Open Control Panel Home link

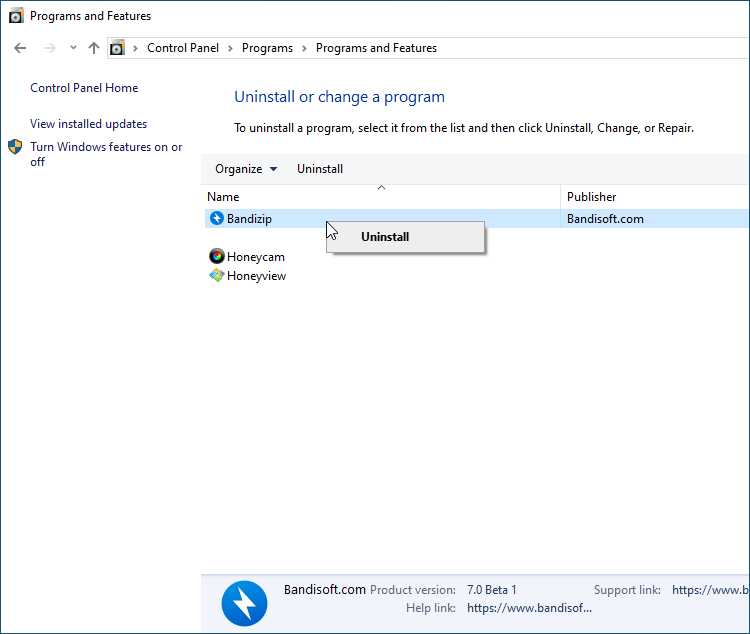(84, 88)
